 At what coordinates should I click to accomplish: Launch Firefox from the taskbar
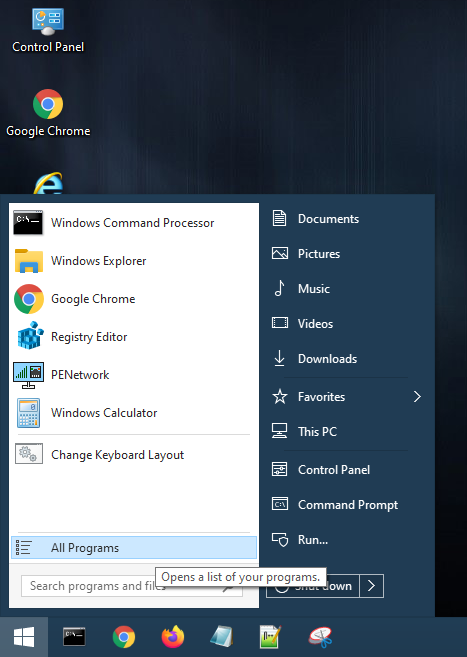173,637
